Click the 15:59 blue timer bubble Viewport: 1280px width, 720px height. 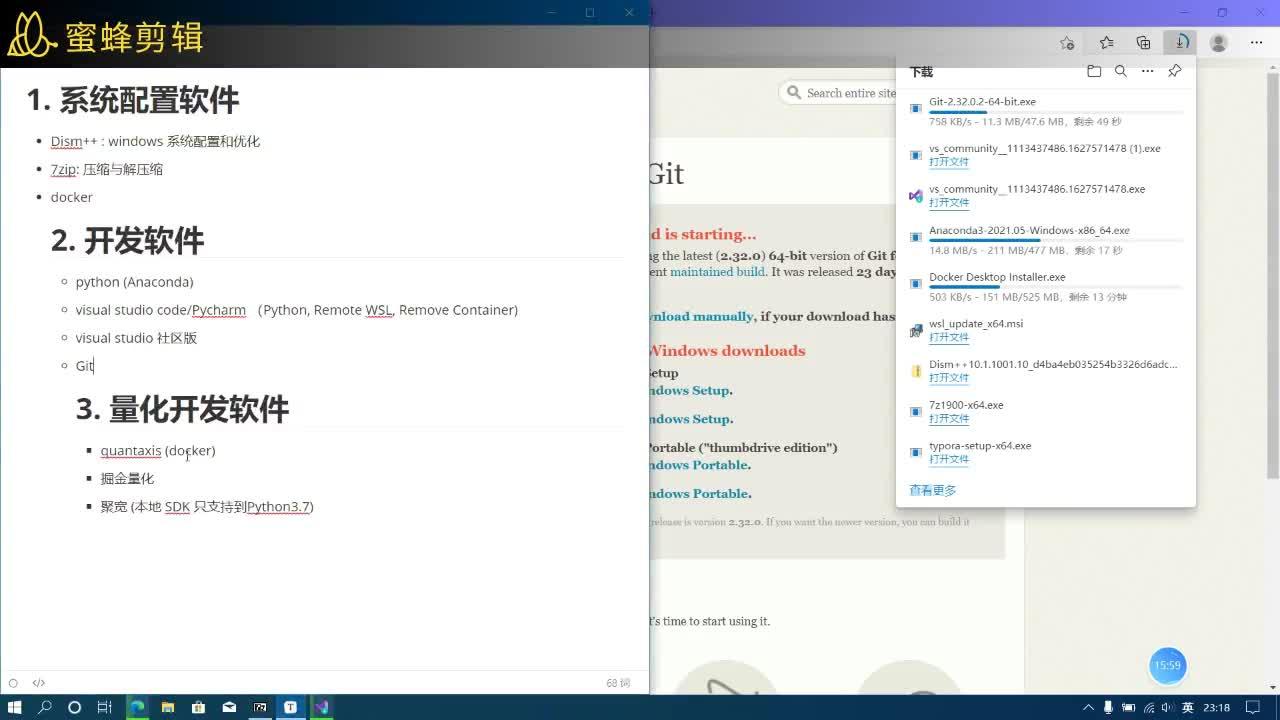pos(1167,665)
